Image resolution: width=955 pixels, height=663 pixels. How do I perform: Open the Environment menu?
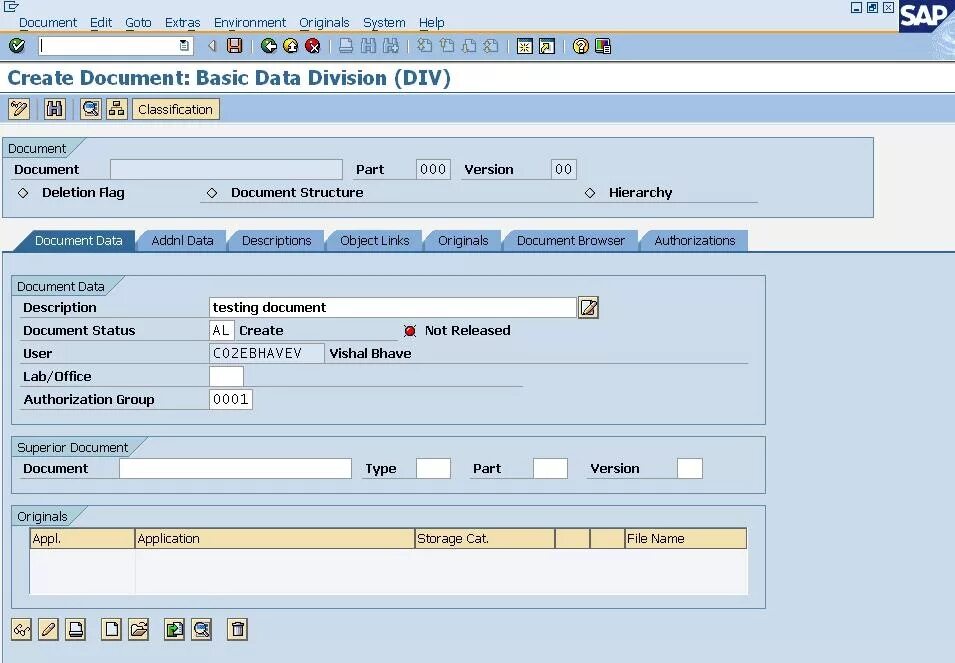tap(250, 23)
